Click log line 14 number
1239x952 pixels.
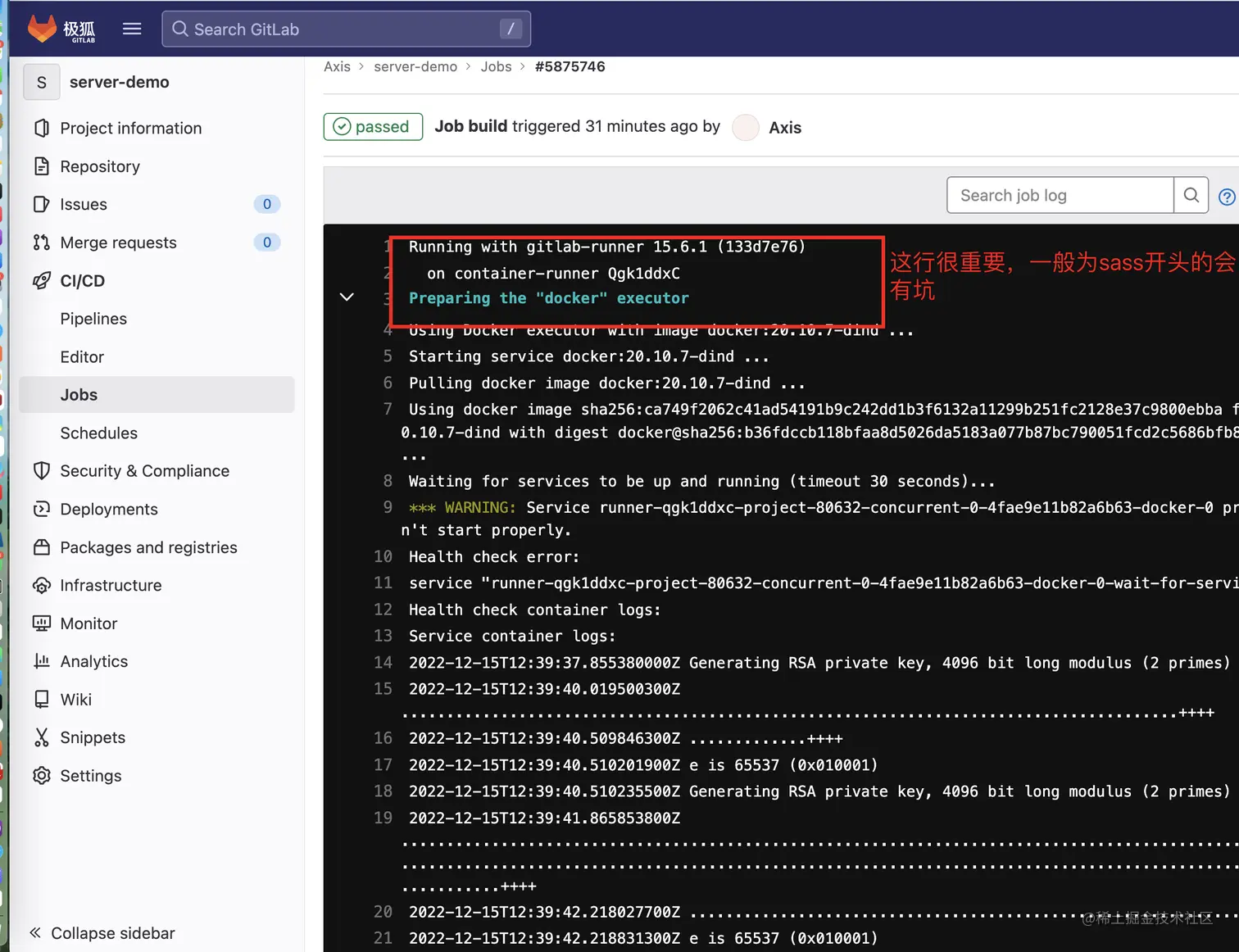click(383, 663)
